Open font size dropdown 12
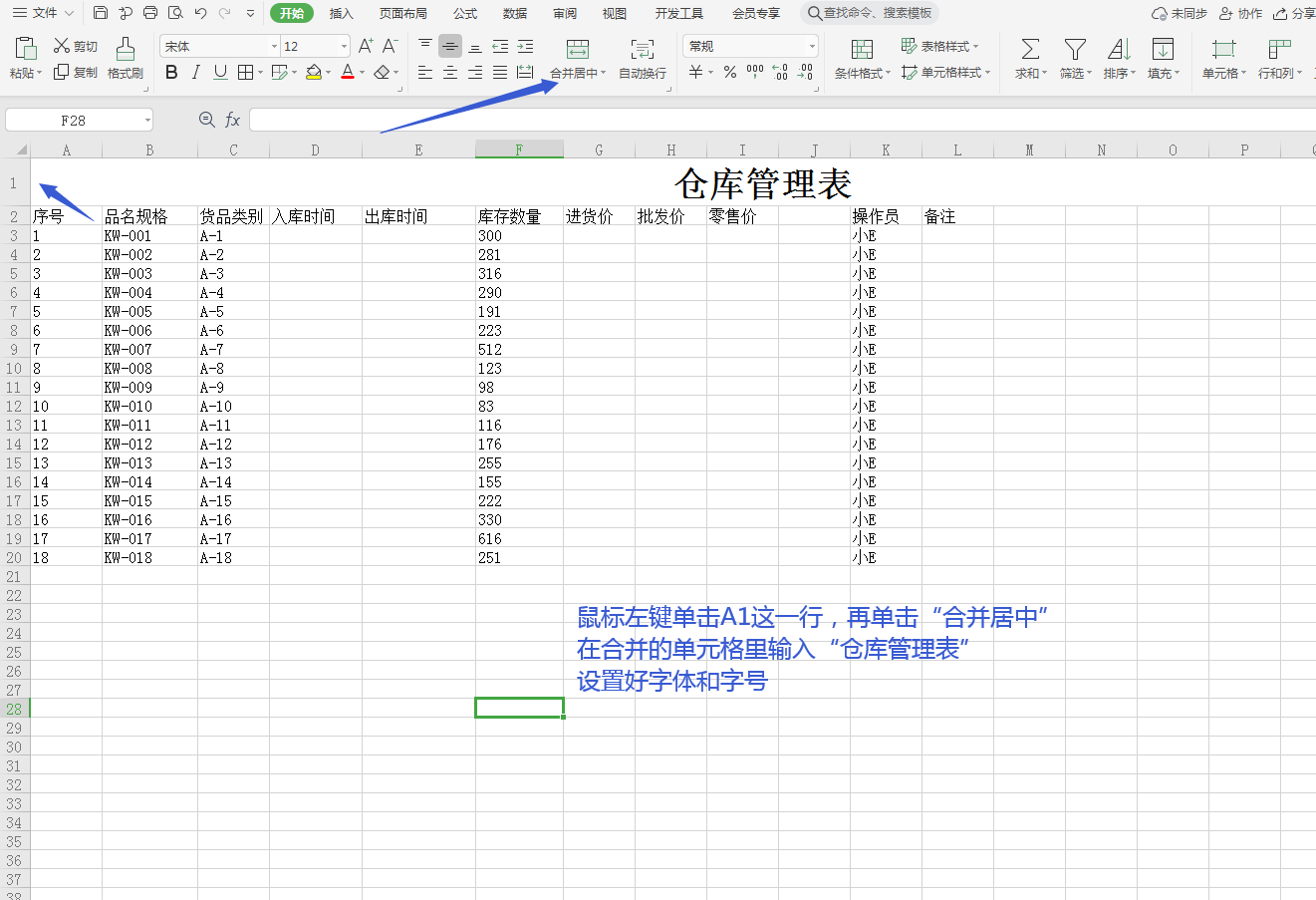1316x900 pixels. (344, 47)
